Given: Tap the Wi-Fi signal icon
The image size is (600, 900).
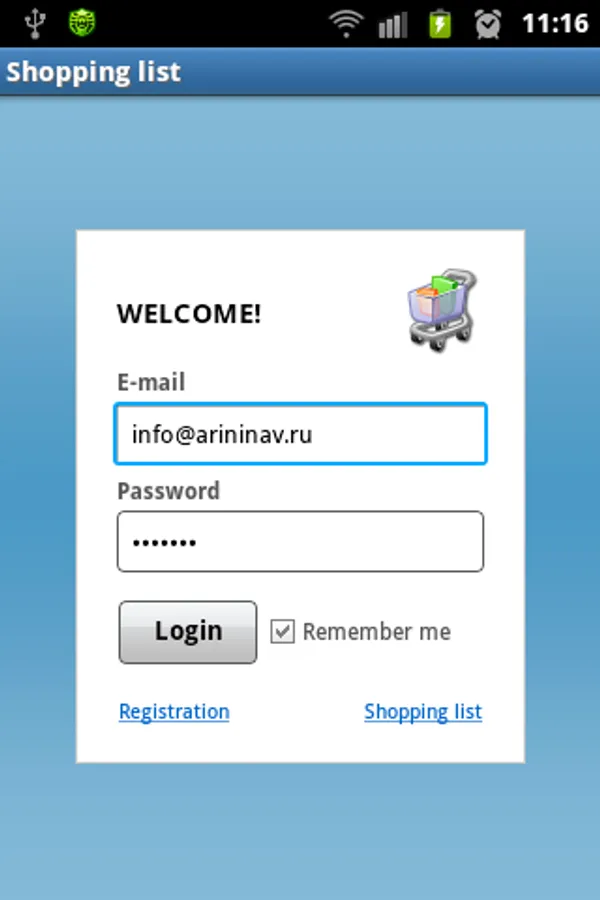Looking at the screenshot, I should point(346,24).
